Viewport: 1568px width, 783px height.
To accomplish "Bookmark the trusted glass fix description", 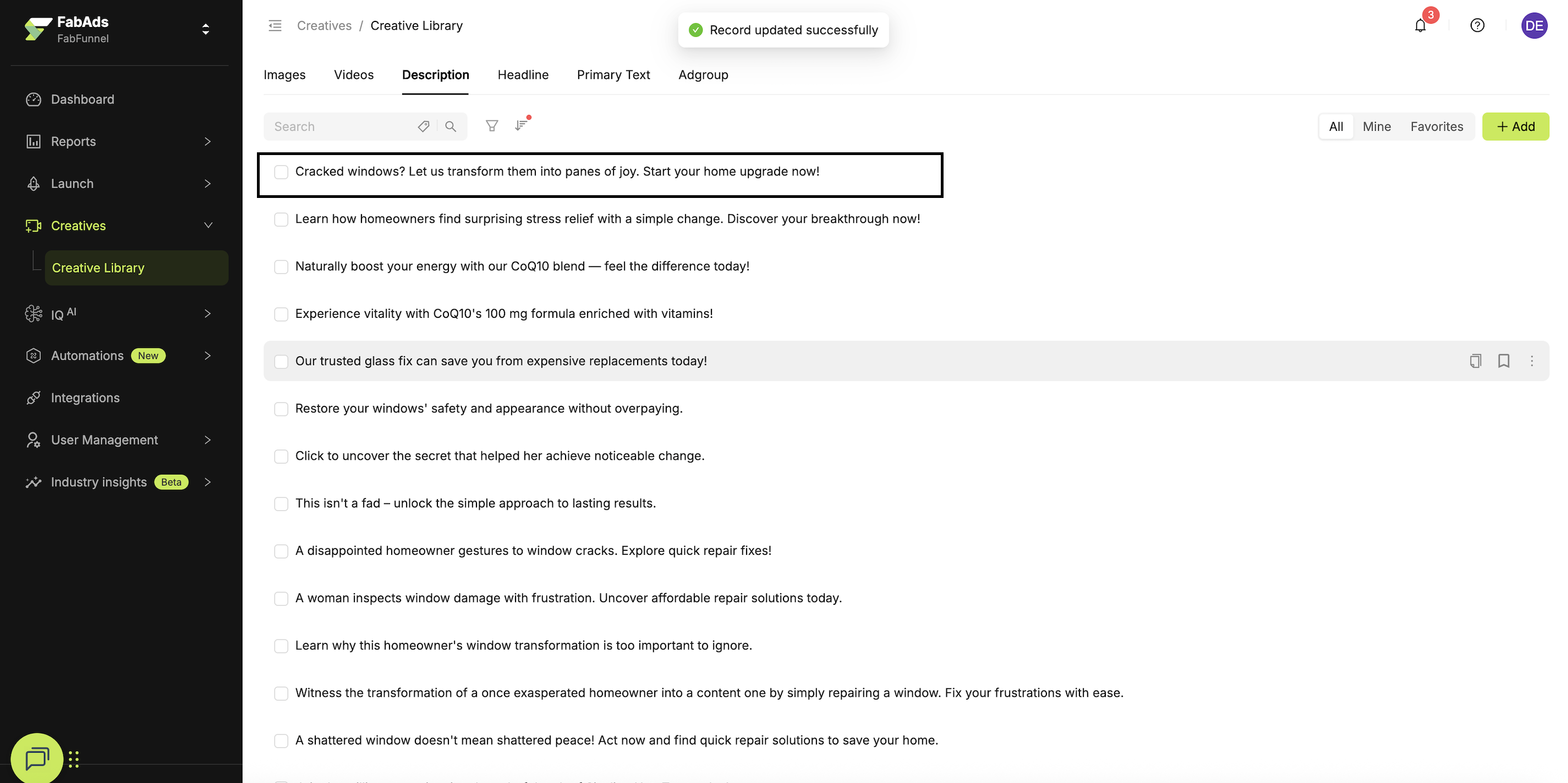I will coord(1504,361).
